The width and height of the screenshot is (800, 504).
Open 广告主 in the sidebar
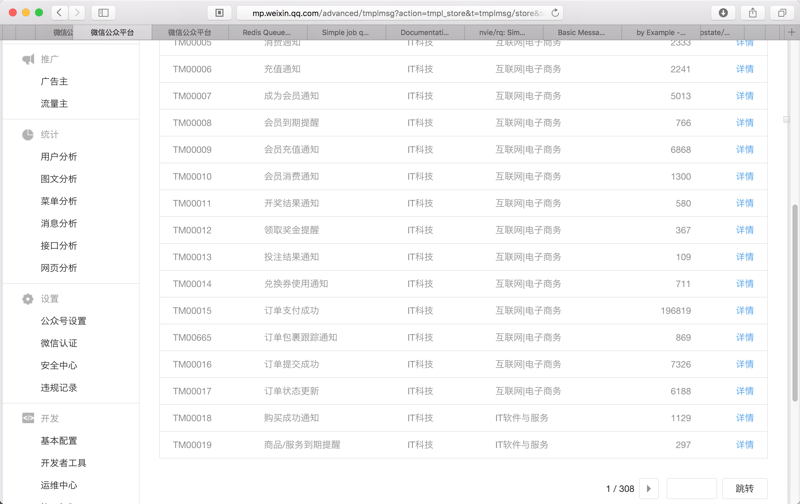point(54,82)
